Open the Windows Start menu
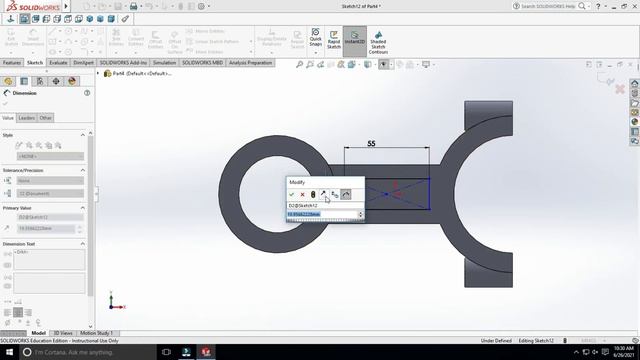Screen dimensions: 640x360 click(x=9, y=352)
